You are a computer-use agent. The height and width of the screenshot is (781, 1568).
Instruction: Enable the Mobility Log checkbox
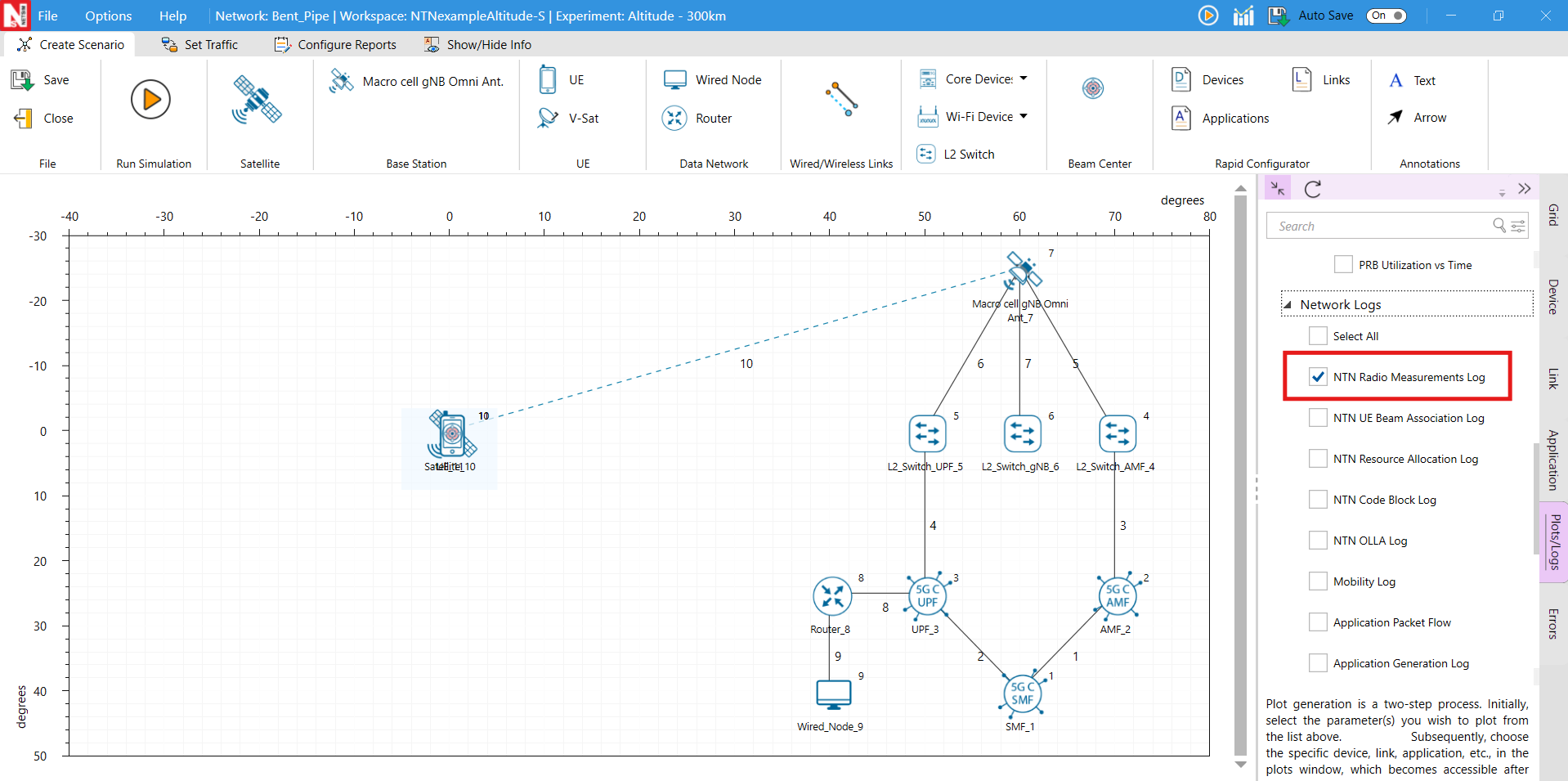[x=1318, y=581]
